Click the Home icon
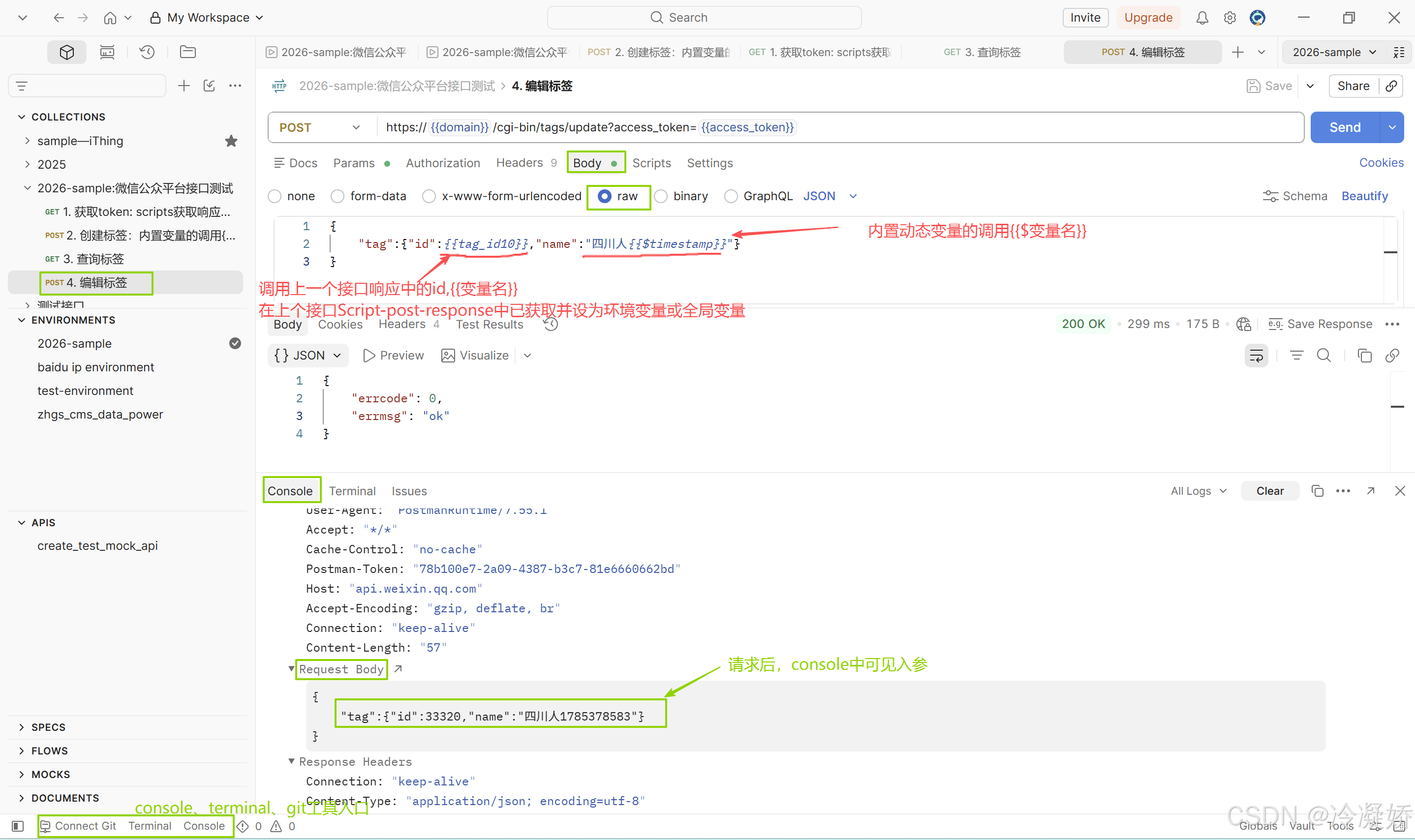This screenshot has width=1415, height=840. (110, 18)
